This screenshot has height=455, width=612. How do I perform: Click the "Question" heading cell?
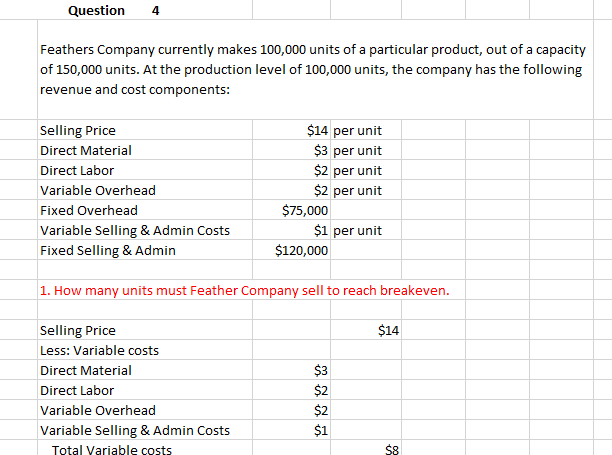[x=96, y=11]
